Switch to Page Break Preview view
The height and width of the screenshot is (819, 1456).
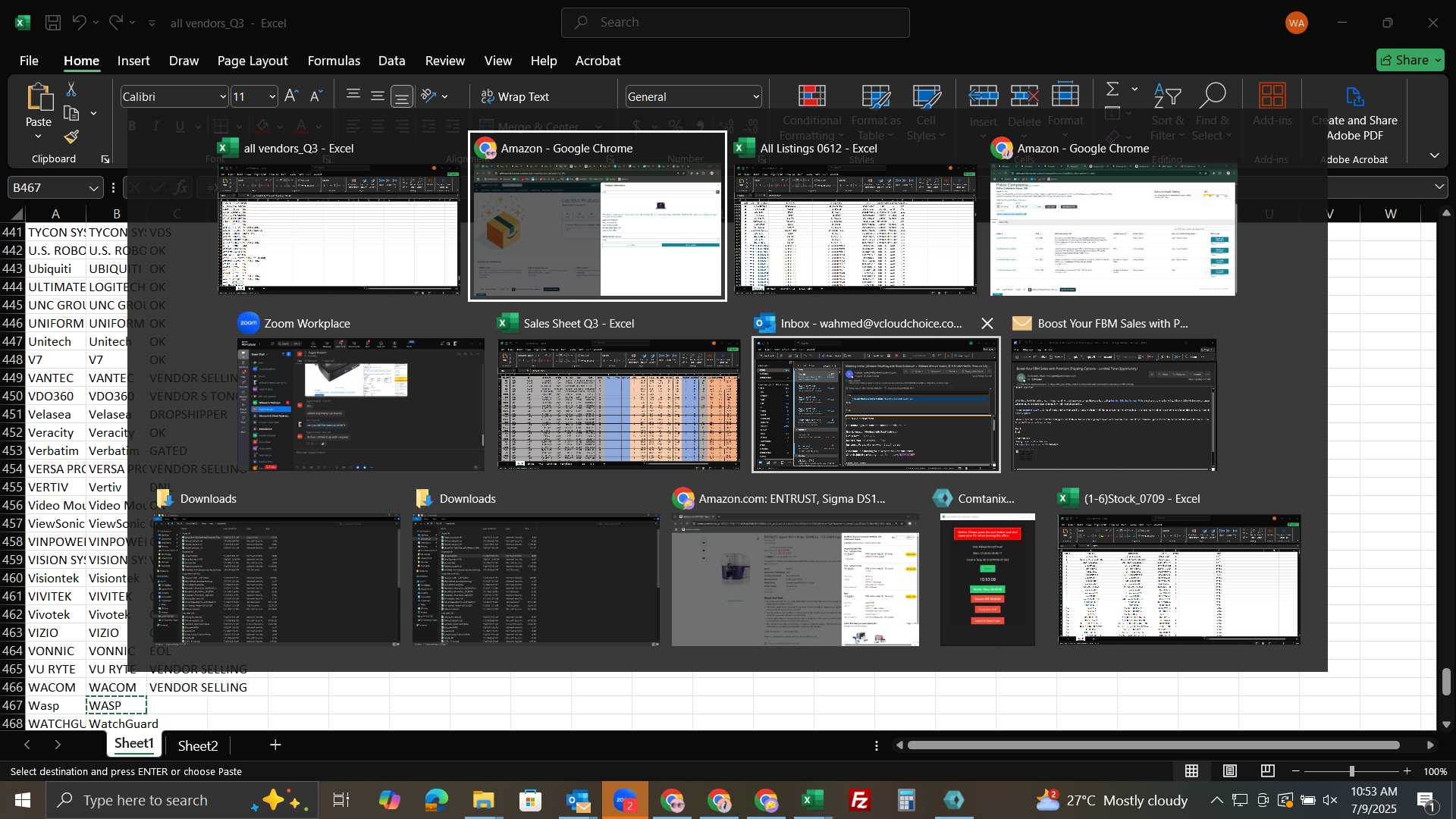[x=1268, y=771]
